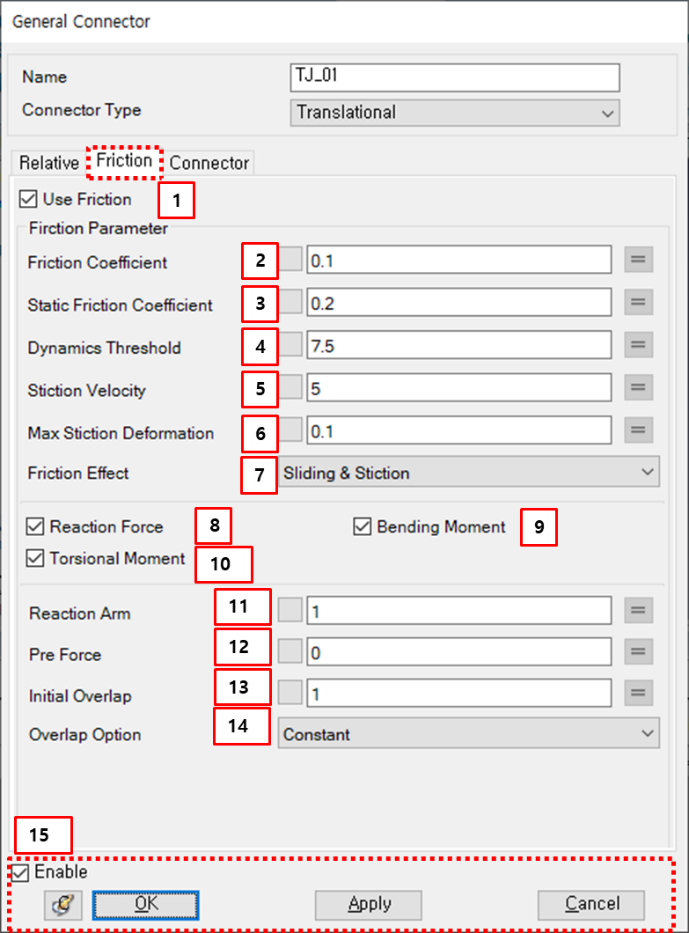Image resolution: width=689 pixels, height=933 pixels.
Task: Open expression editor for Friction Coefficient
Action: [x=638, y=259]
